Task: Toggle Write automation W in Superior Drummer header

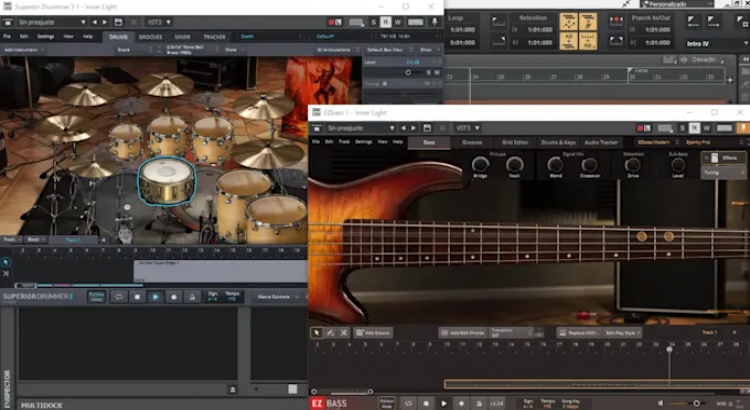Action: coord(397,22)
